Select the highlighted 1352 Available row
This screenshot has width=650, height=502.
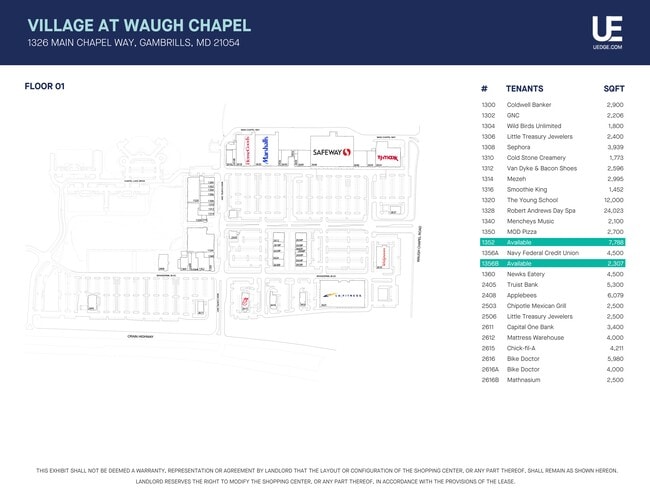pyautogui.click(x=553, y=242)
